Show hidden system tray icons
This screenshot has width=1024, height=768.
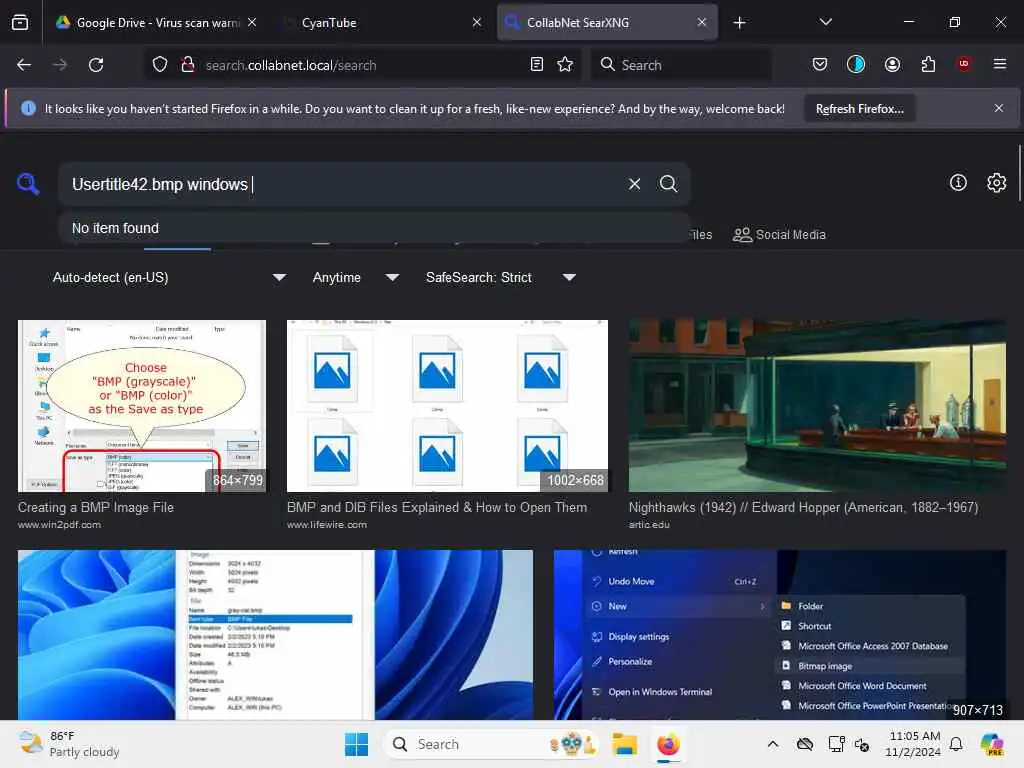coord(773,744)
